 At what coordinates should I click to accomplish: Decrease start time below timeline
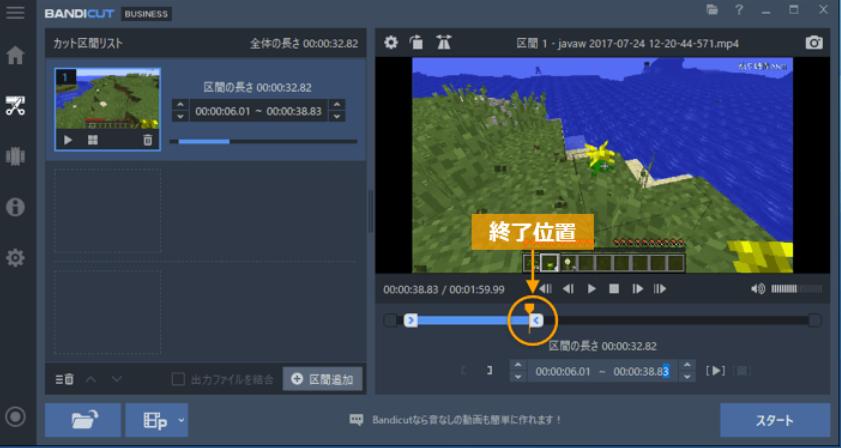(x=518, y=377)
